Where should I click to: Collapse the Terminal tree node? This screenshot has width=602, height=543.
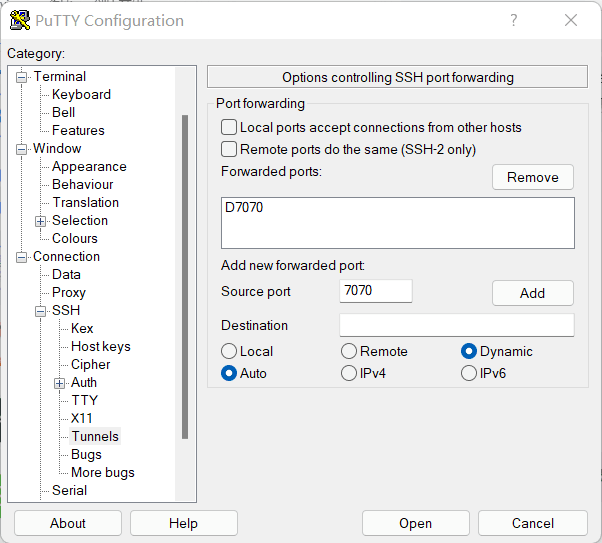pos(22,78)
